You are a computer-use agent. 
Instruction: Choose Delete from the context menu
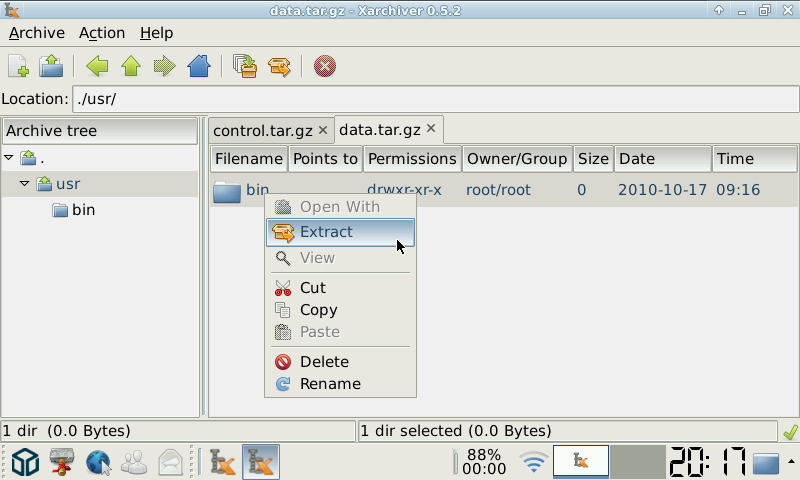click(x=340, y=362)
